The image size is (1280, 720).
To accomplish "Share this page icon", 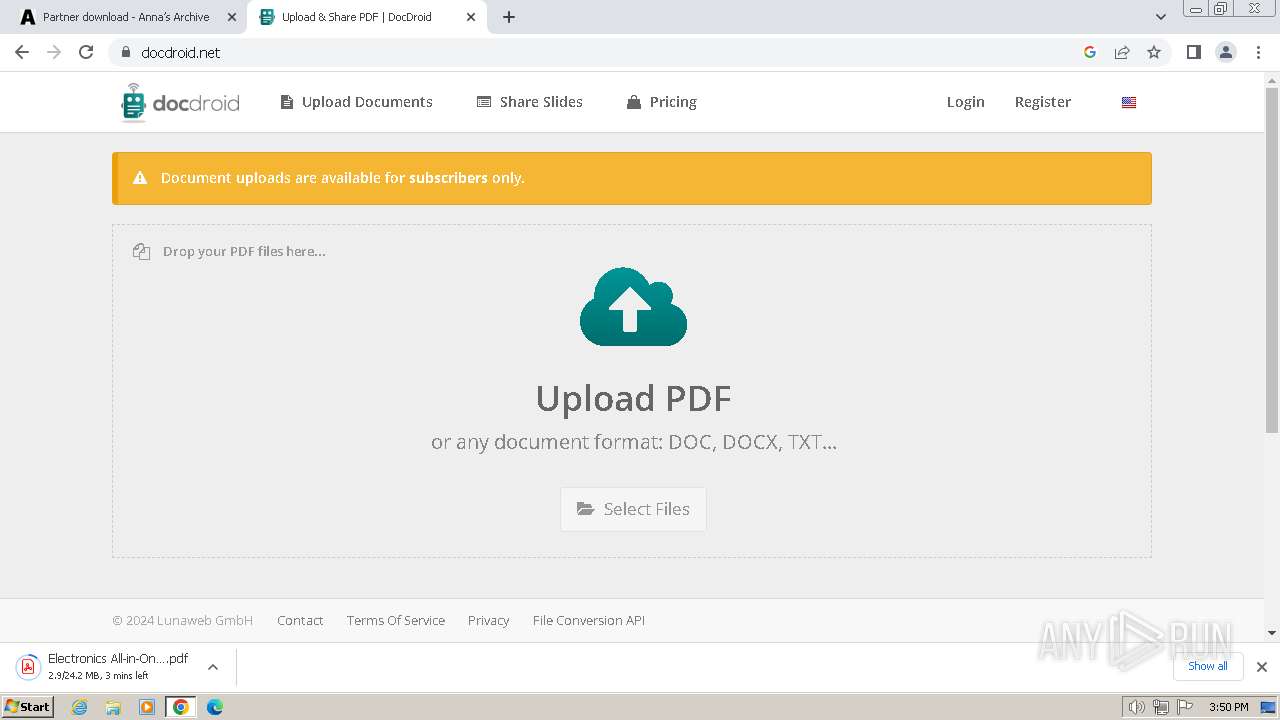I will pyautogui.click(x=1122, y=52).
